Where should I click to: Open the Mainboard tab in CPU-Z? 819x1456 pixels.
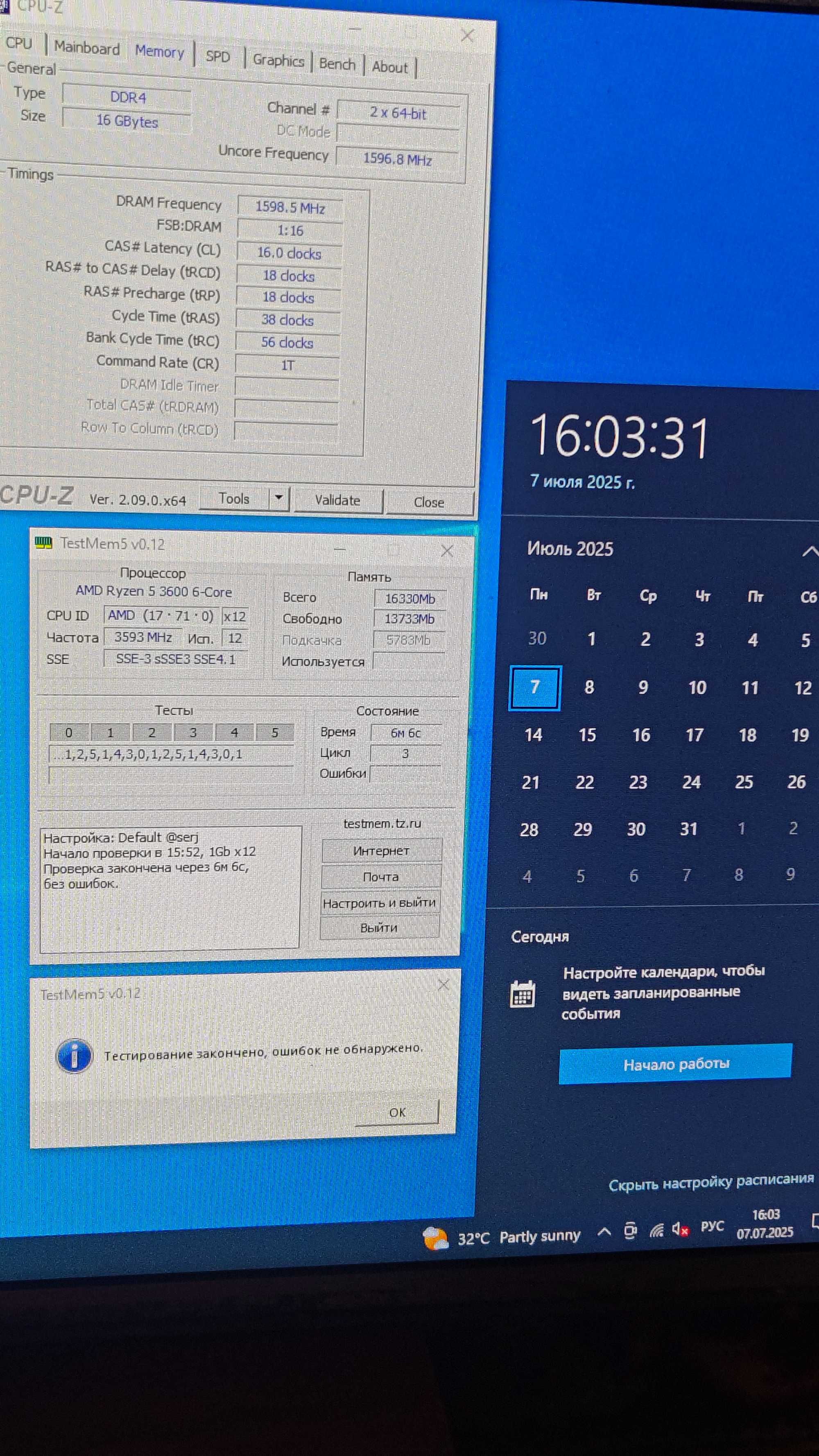click(86, 48)
